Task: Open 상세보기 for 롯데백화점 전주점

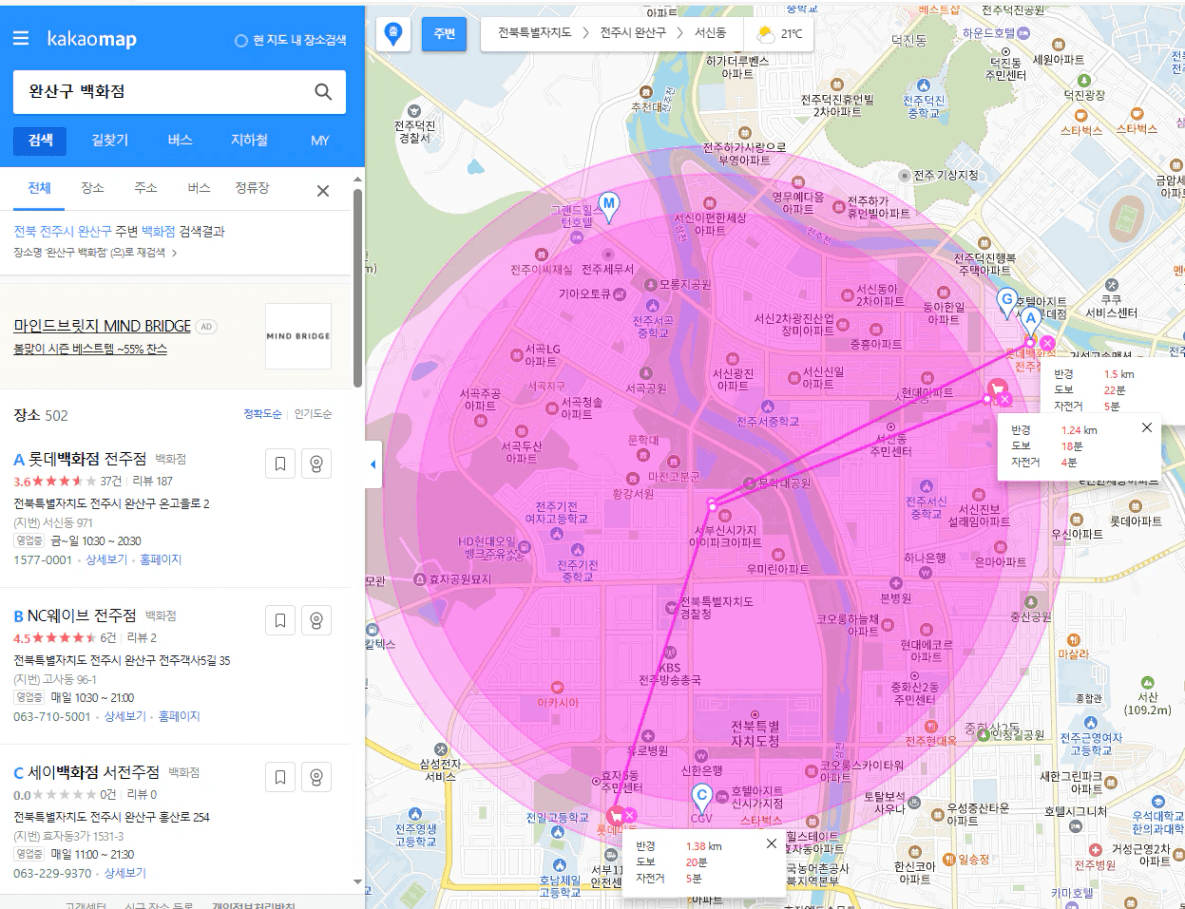Action: [x=107, y=560]
